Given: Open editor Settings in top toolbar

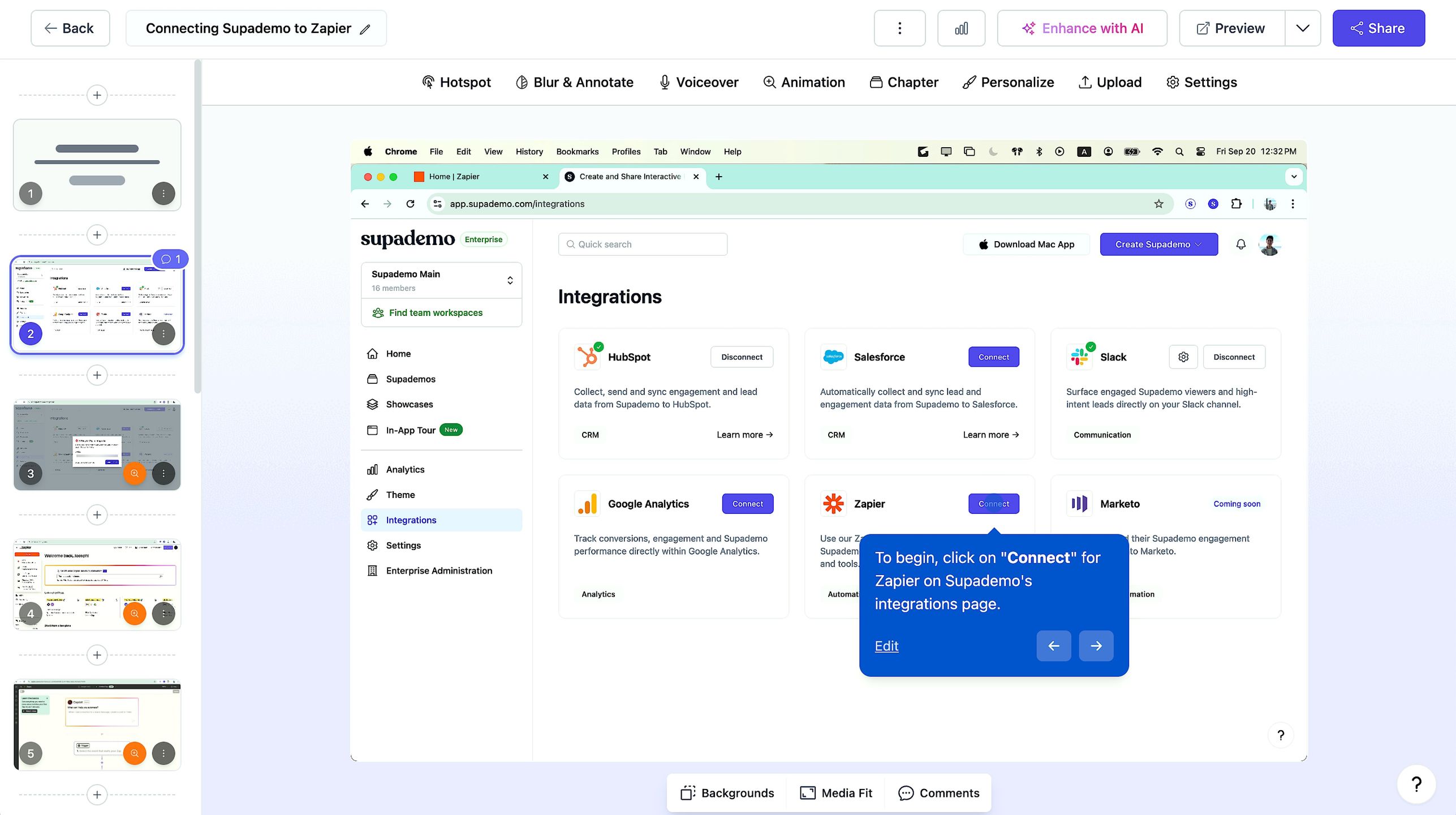Looking at the screenshot, I should (x=1201, y=83).
